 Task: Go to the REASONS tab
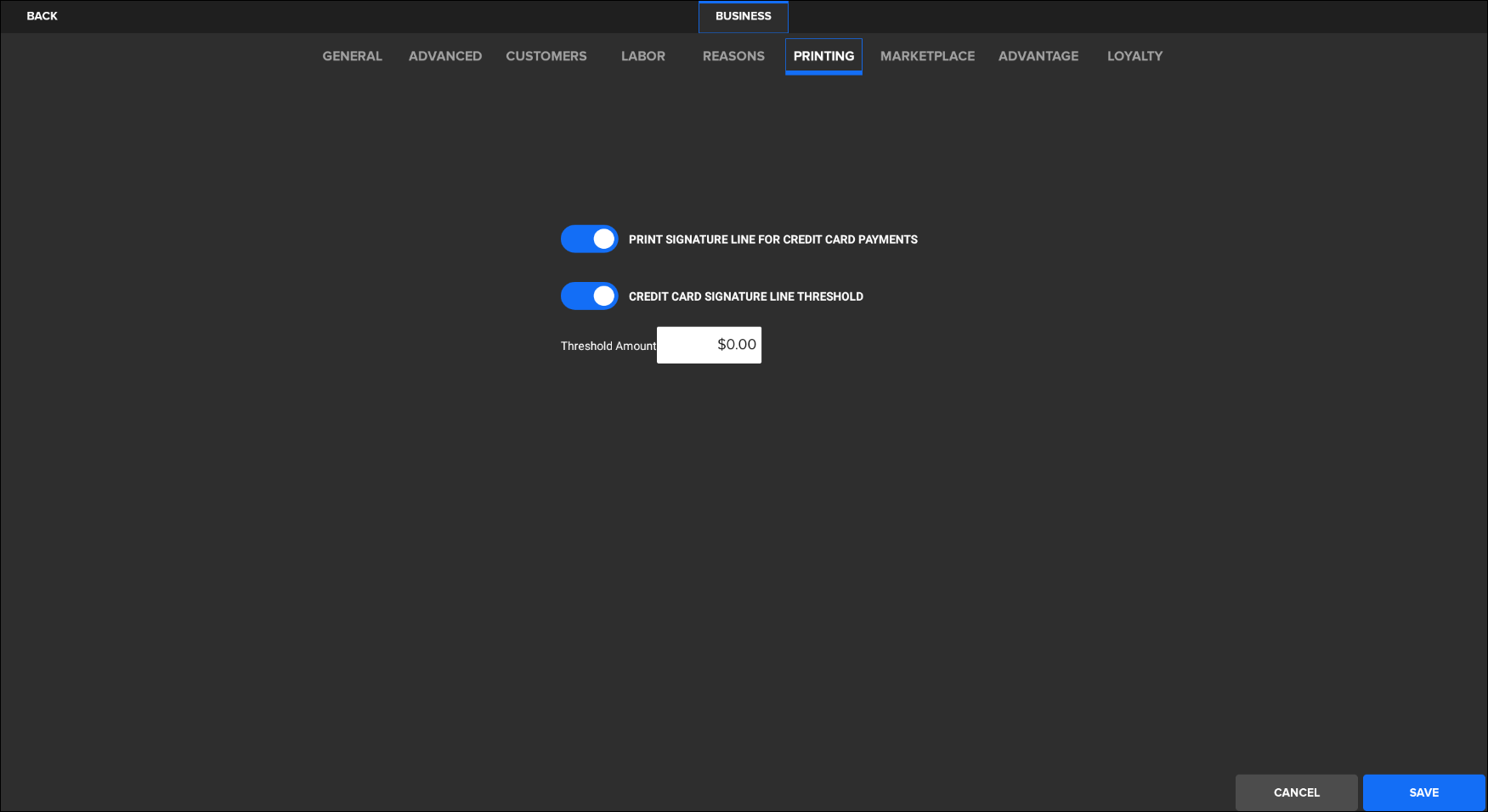pos(733,56)
